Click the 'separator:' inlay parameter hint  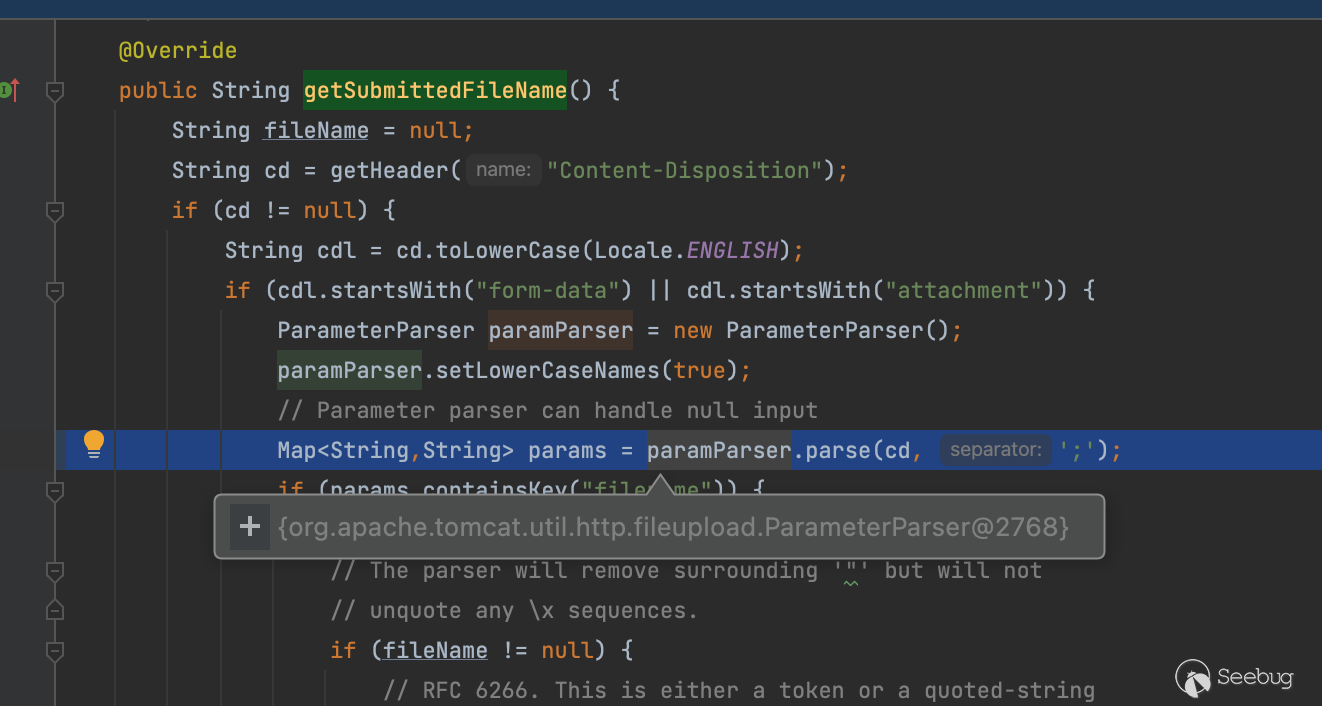pos(996,450)
